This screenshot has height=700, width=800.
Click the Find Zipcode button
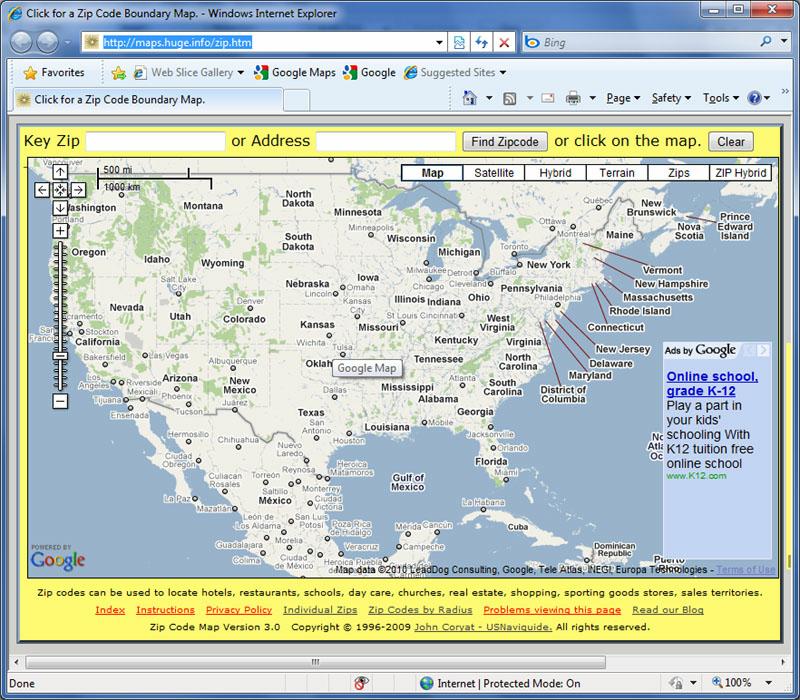505,141
